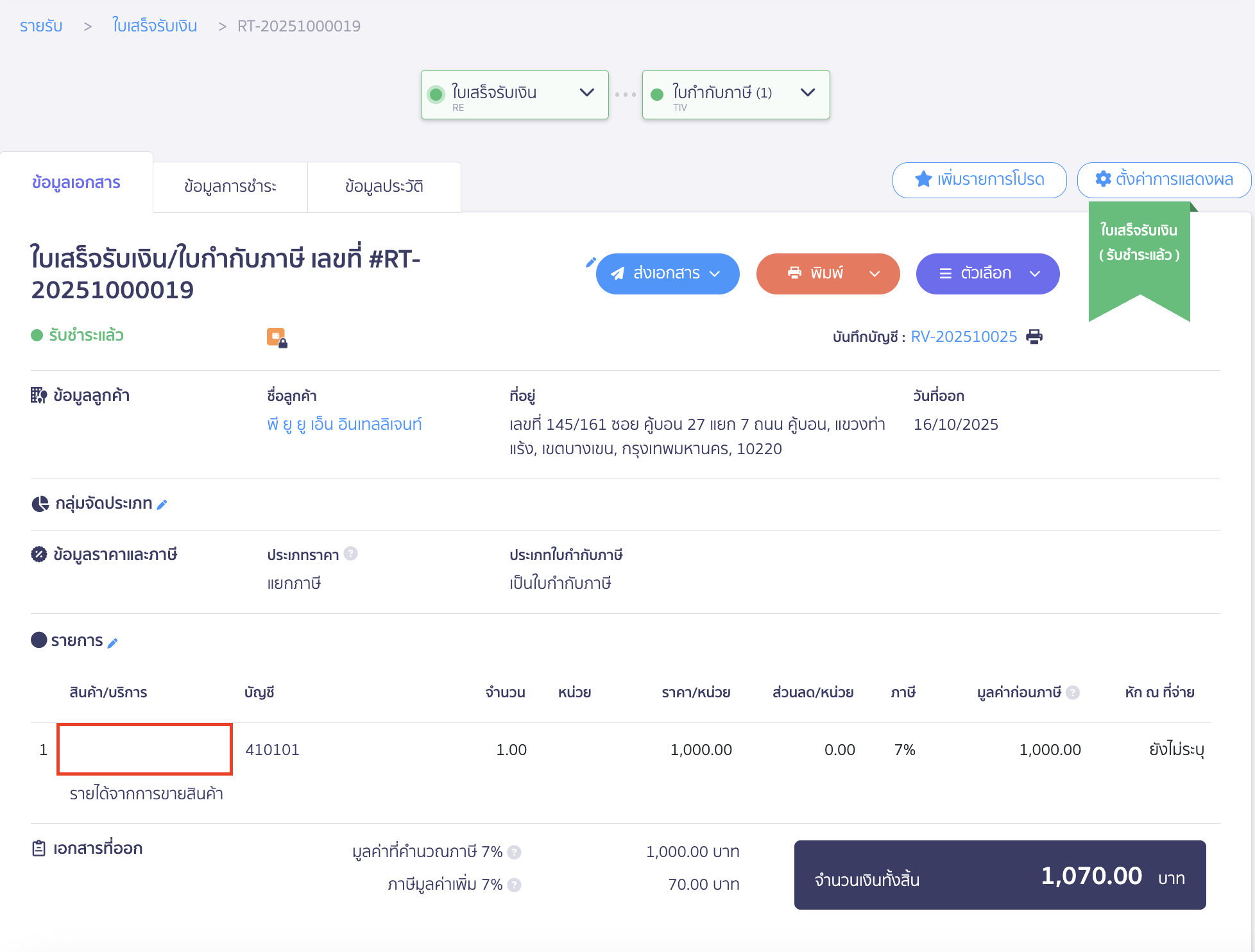Screen dimensions: 1255x952
Task: Switch to the ข้อมูลการชำระ tab
Action: (230, 186)
